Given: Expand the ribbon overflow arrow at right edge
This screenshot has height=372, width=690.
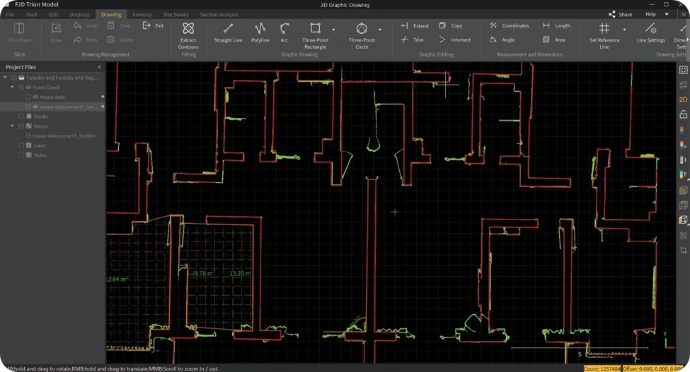Looking at the screenshot, I should click(x=688, y=40).
